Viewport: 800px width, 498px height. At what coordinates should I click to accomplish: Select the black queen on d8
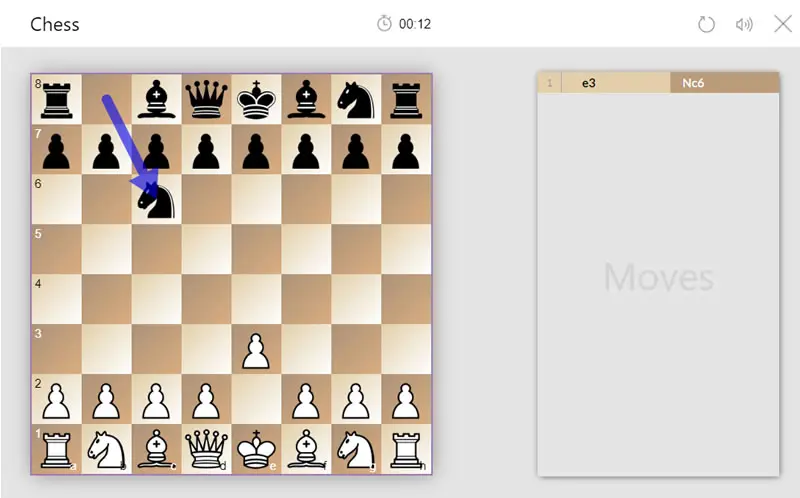pos(206,99)
